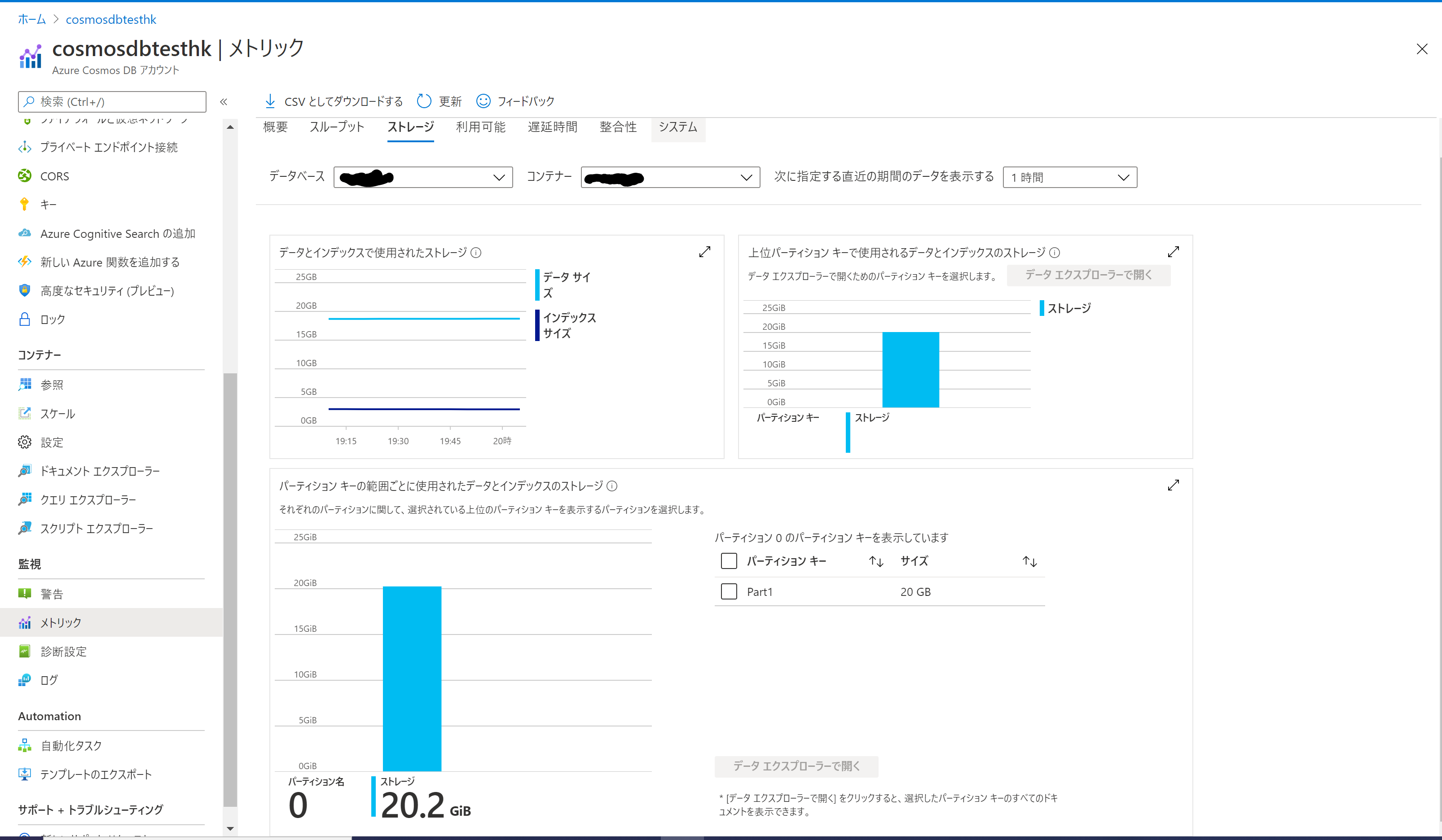This screenshot has width=1442, height=840.
Task: Open ドキュメント エクスプローラー in sidebar
Action: 100,471
